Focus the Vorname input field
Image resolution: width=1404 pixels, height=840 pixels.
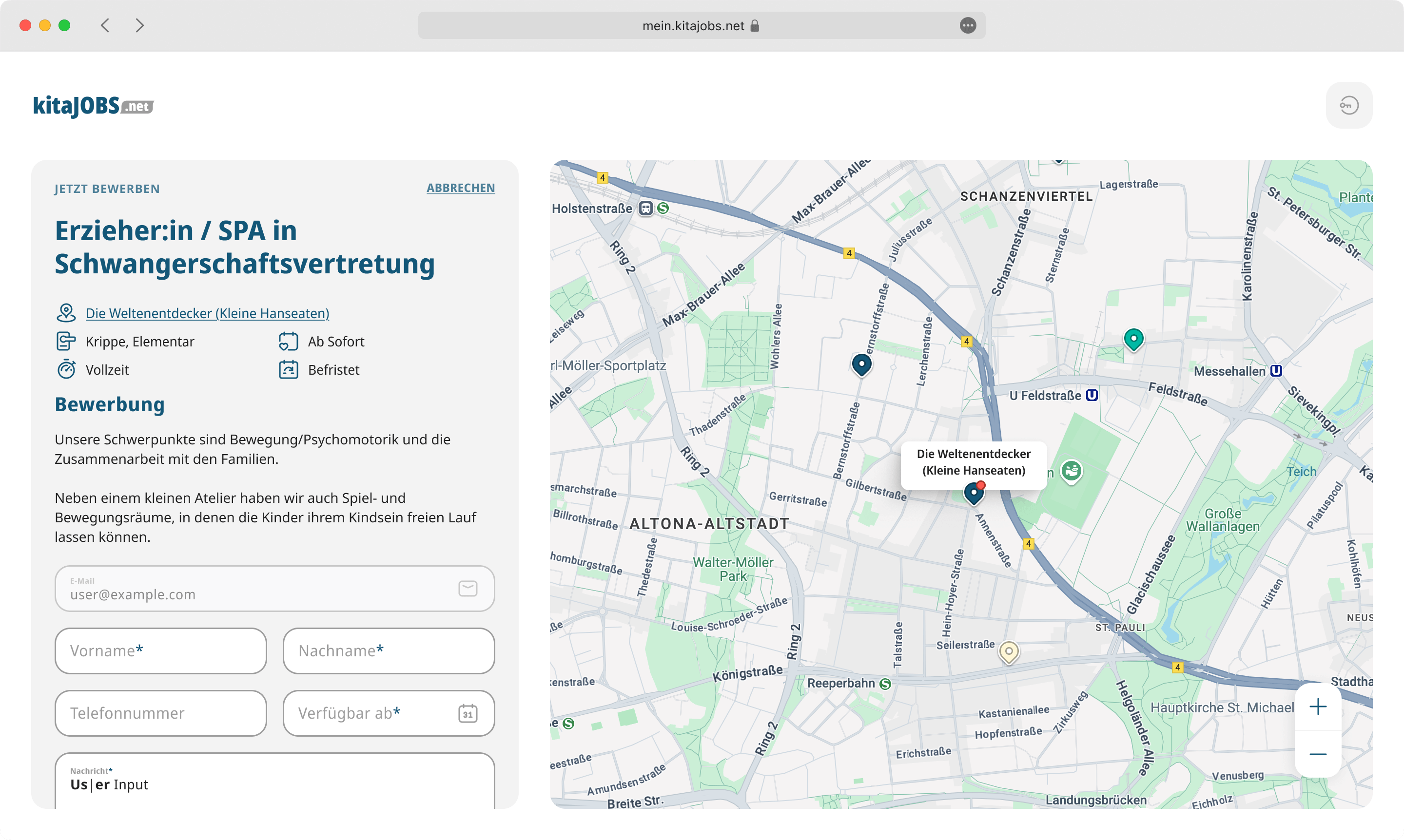point(161,651)
